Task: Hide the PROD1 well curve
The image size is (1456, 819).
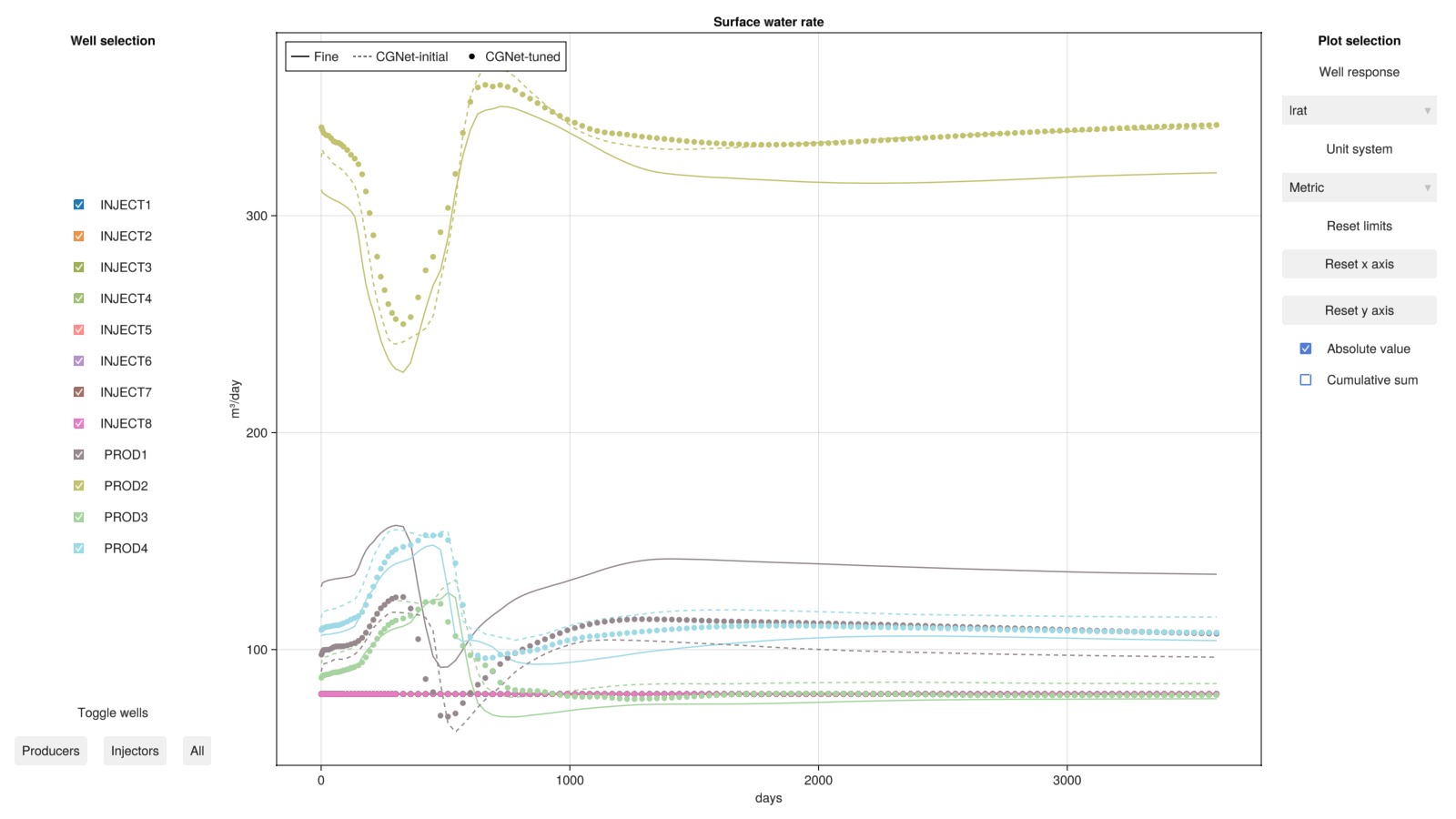Action: coord(79,455)
